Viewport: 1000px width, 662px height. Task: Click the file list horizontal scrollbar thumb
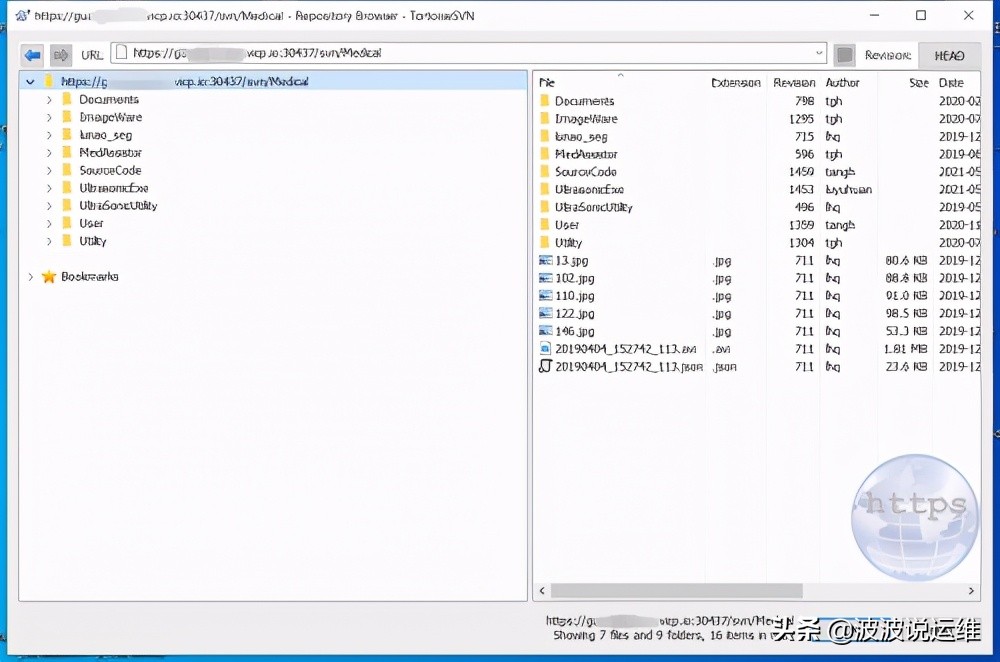(x=676, y=591)
